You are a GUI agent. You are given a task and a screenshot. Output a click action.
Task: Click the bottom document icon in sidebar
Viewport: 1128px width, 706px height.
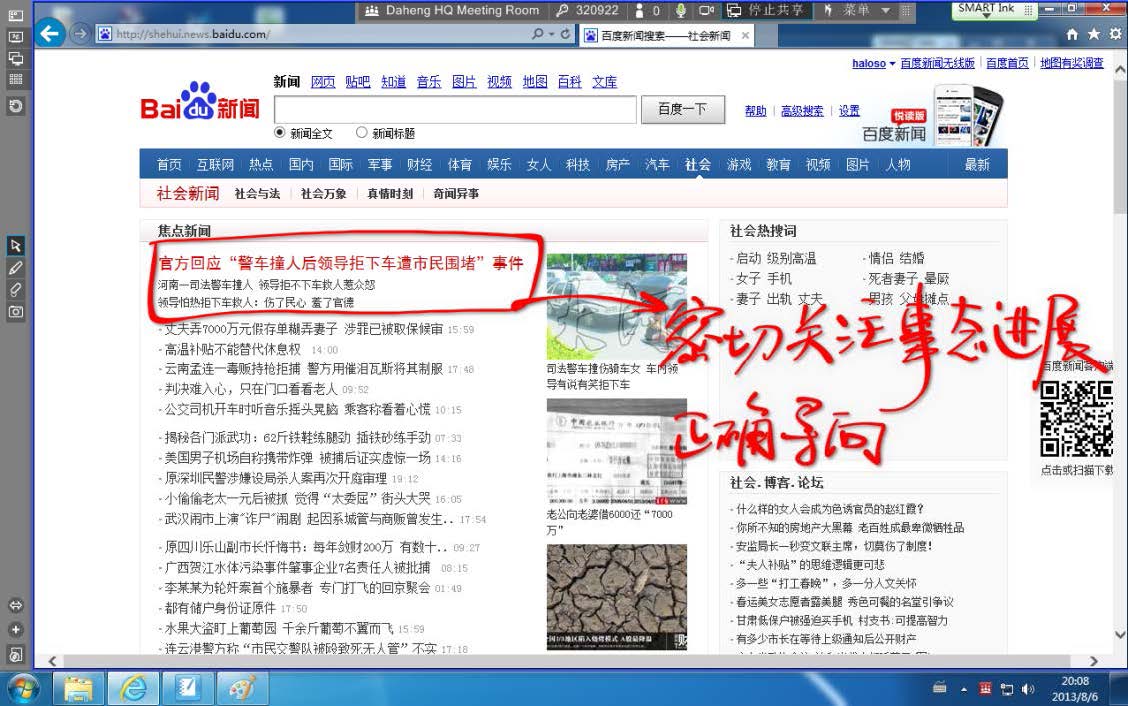(x=15, y=654)
